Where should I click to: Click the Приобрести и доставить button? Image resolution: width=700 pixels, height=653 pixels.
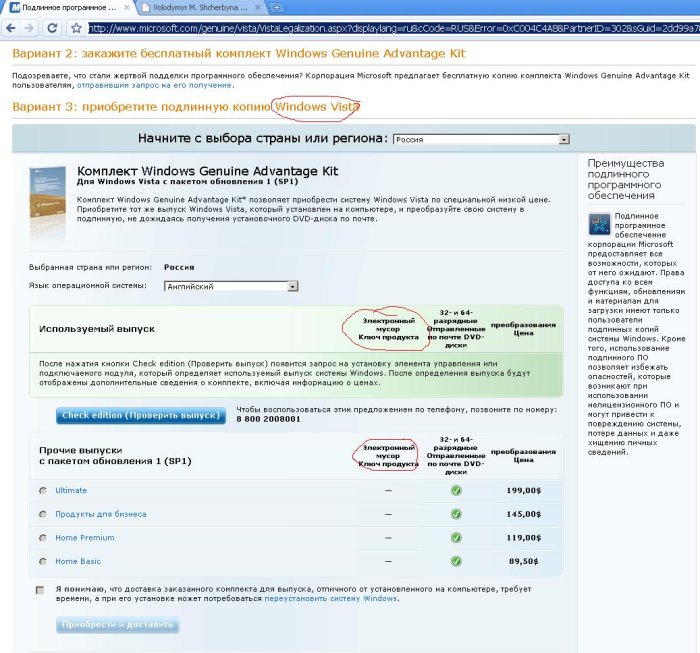tap(117, 625)
